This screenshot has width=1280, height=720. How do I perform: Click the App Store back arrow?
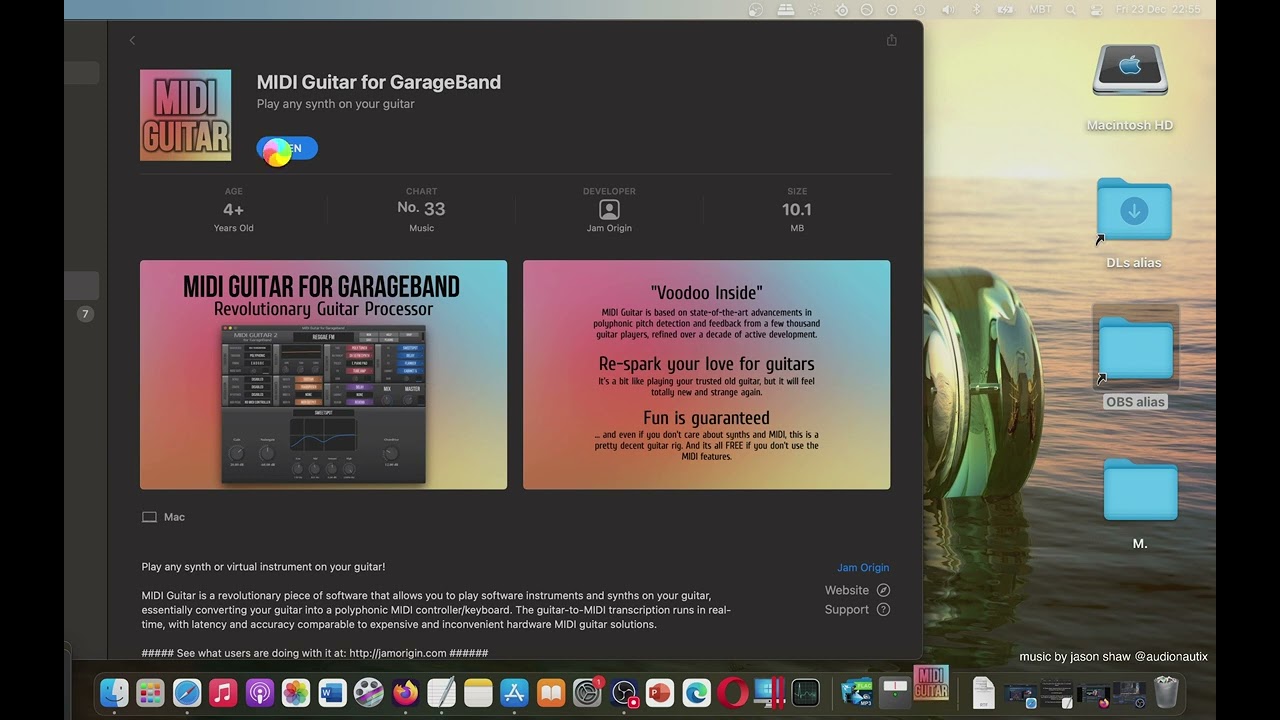pyautogui.click(x=132, y=40)
